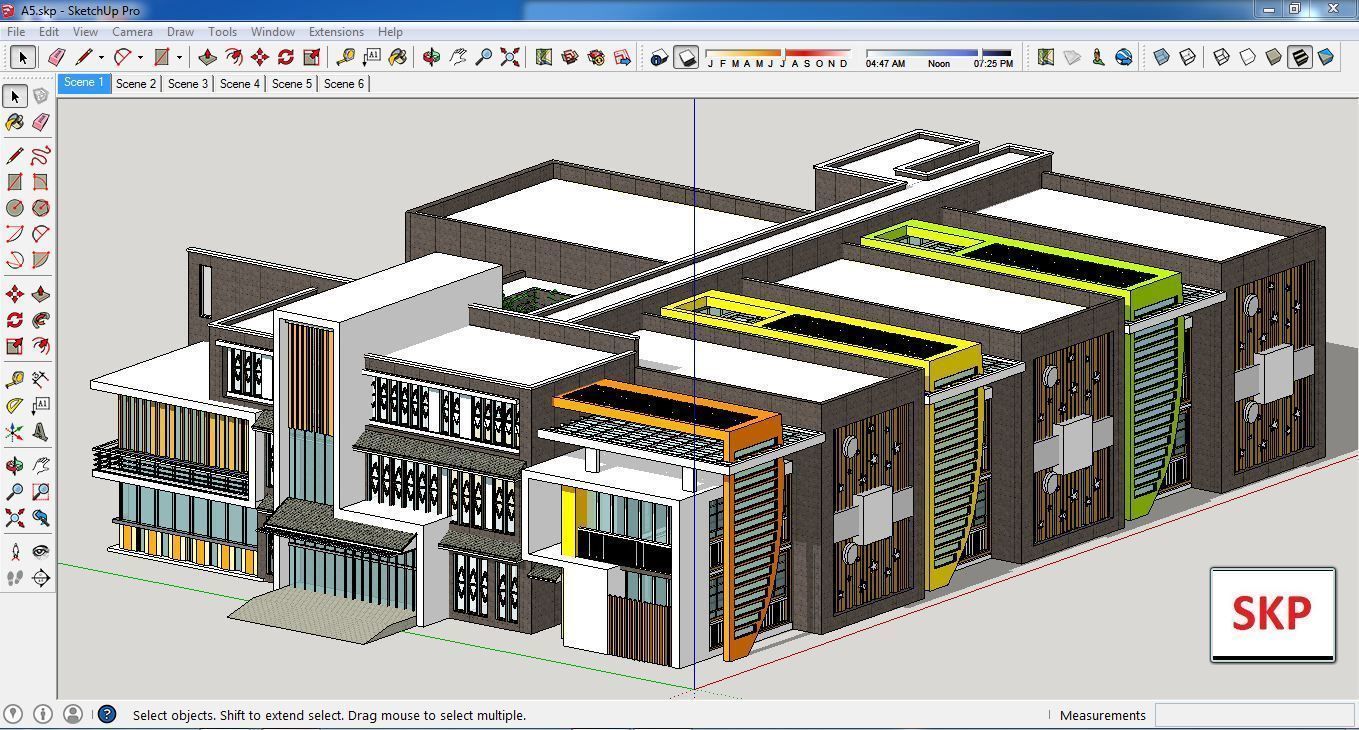This screenshot has height=730, width=1359.
Task: Switch to Hidden Line style
Action: tap(1247, 57)
